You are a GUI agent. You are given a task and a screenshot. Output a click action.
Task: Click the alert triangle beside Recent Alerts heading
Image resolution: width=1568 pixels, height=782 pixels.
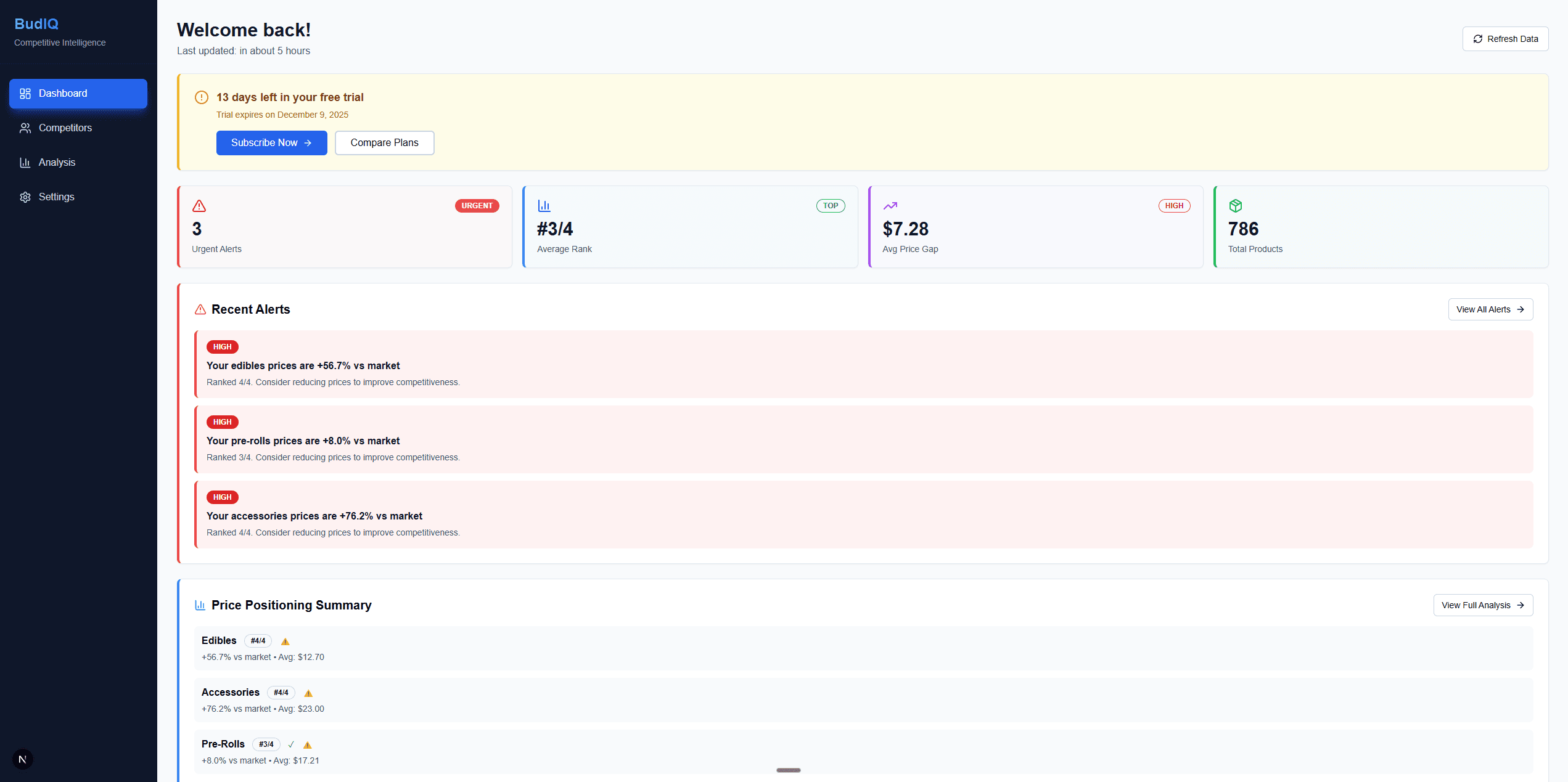tap(200, 309)
